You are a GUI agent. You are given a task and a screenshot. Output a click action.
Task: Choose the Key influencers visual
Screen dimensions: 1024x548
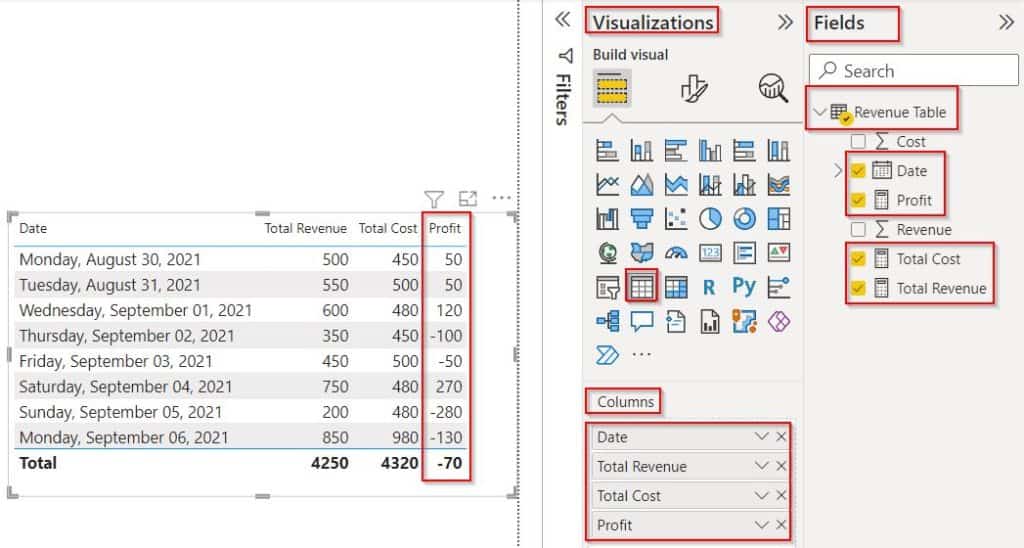pyautogui.click(x=778, y=287)
